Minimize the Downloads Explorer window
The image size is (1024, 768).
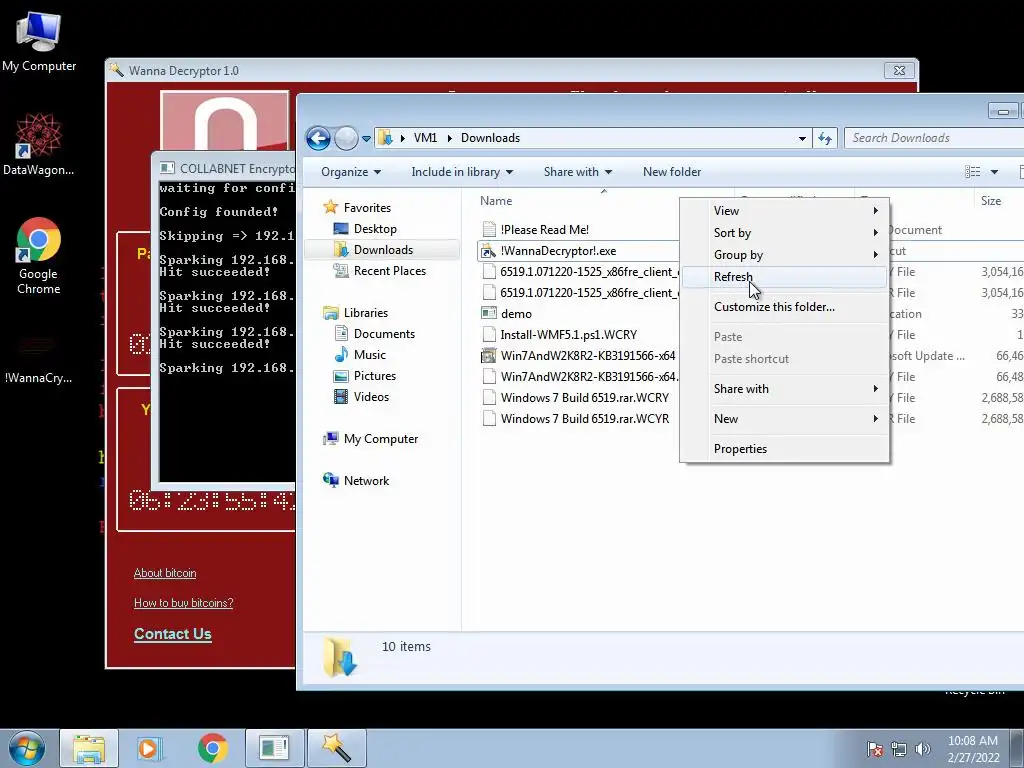pos(1002,111)
